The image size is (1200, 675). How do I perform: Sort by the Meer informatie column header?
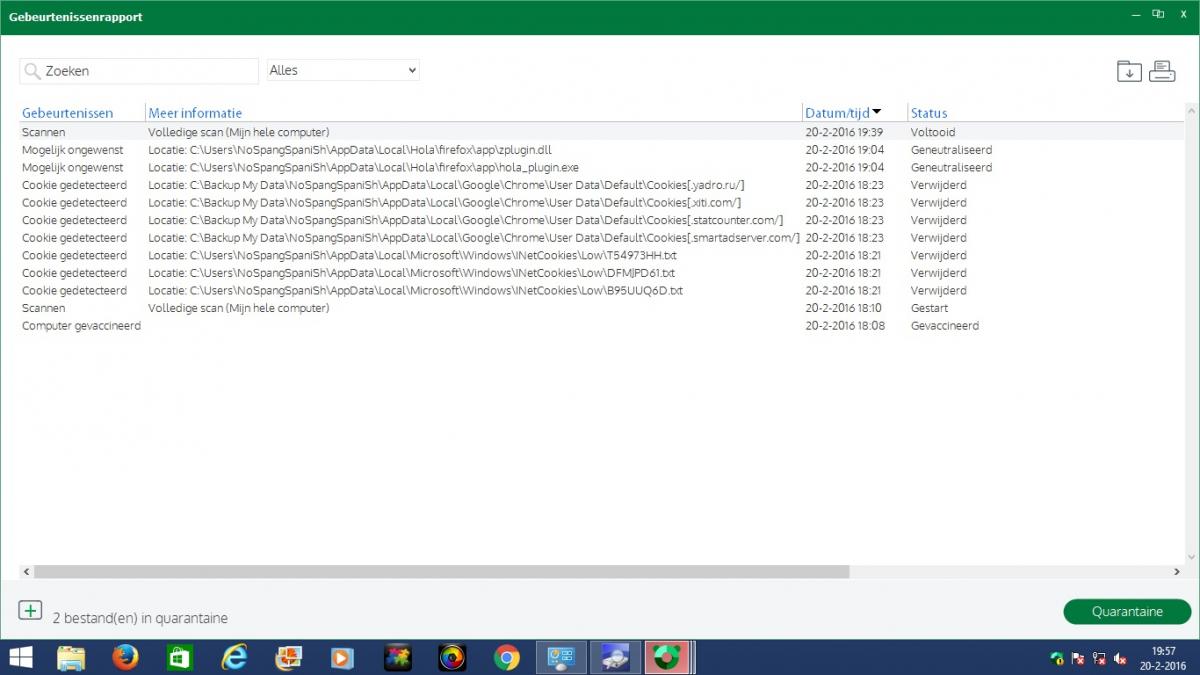[x=195, y=113]
